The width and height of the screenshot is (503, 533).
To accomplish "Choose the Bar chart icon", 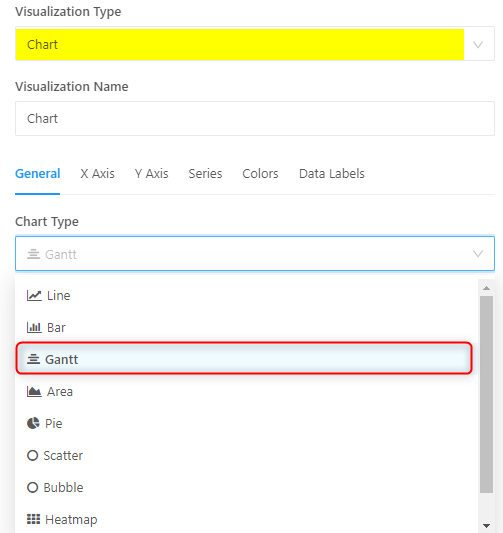I will pyautogui.click(x=34, y=327).
